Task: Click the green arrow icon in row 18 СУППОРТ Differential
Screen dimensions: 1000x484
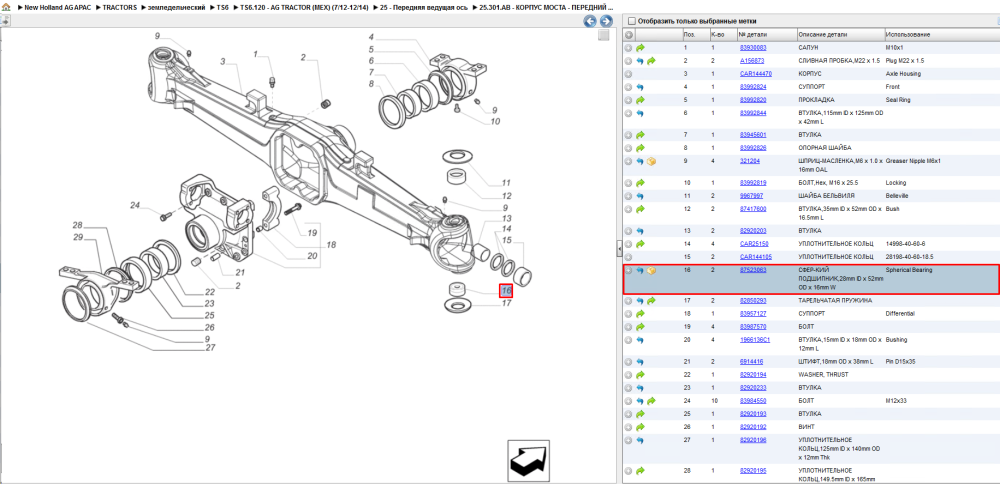Action: coord(640,314)
